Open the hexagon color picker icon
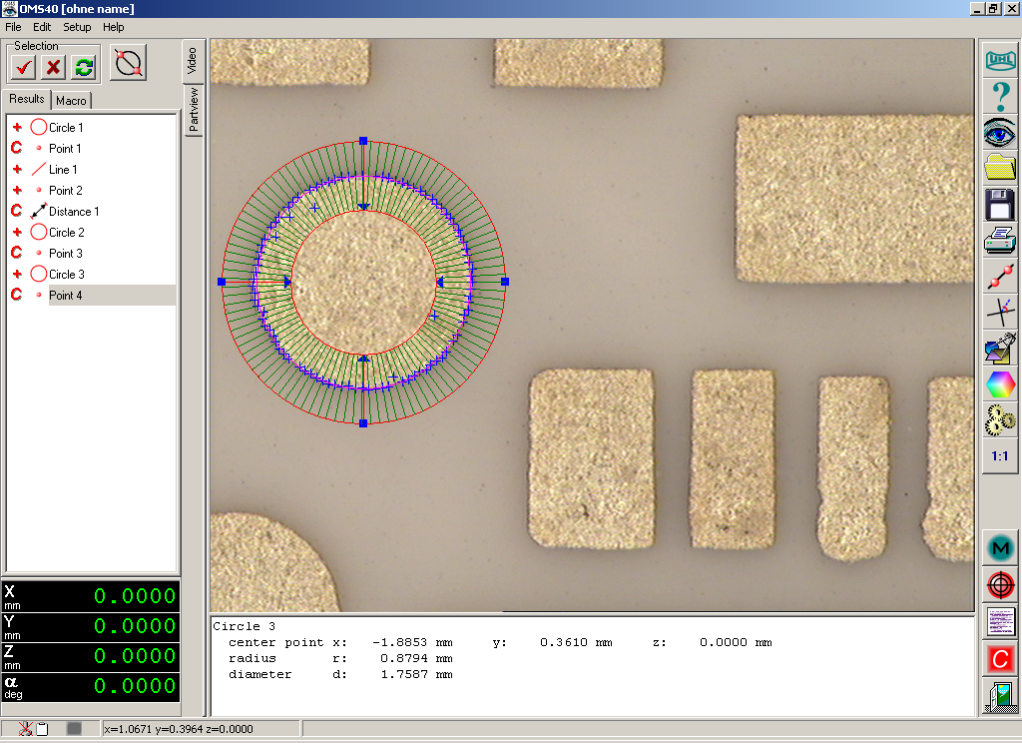 1000,384
